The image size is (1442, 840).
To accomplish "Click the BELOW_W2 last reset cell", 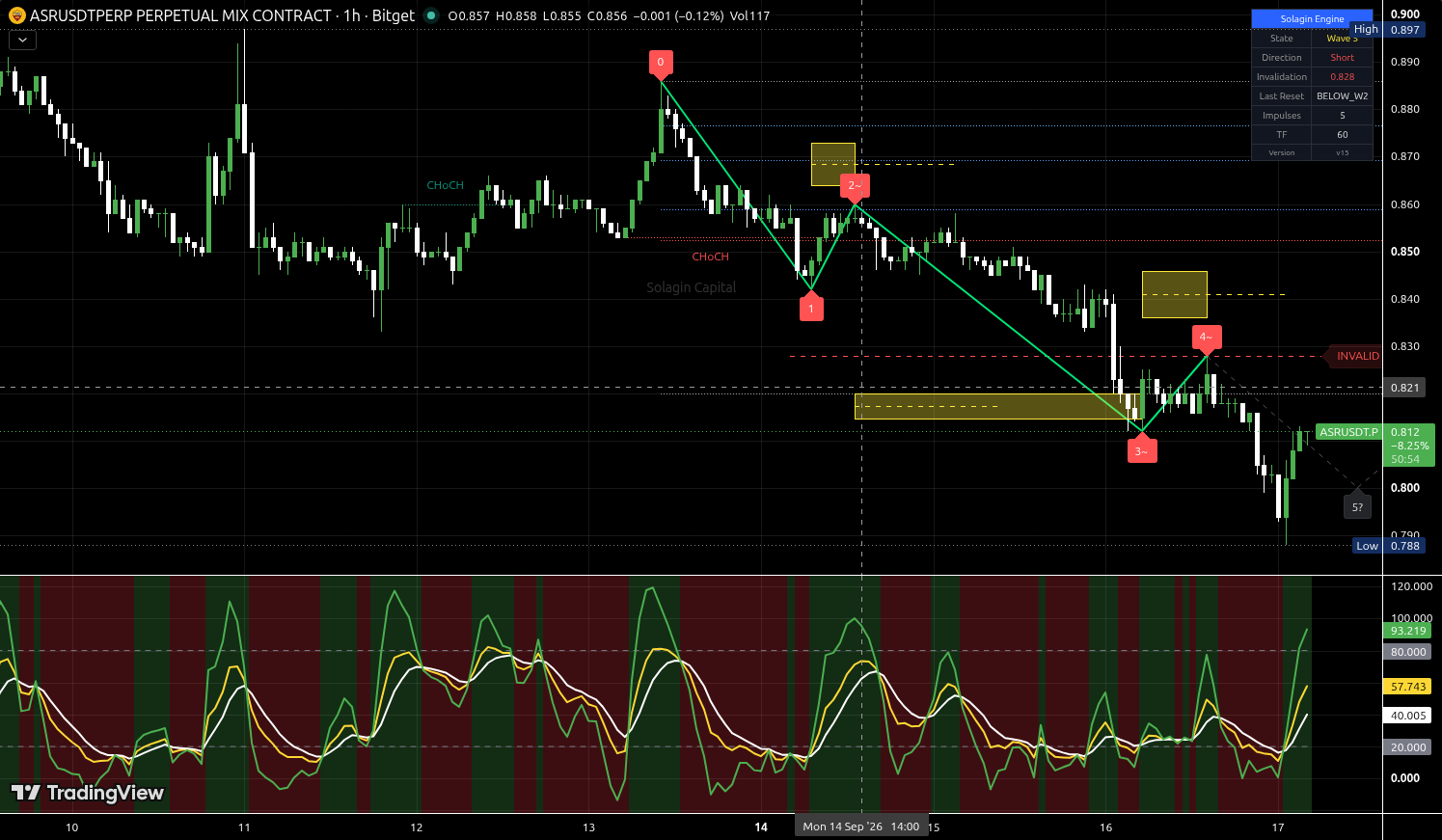I will pyautogui.click(x=1343, y=96).
